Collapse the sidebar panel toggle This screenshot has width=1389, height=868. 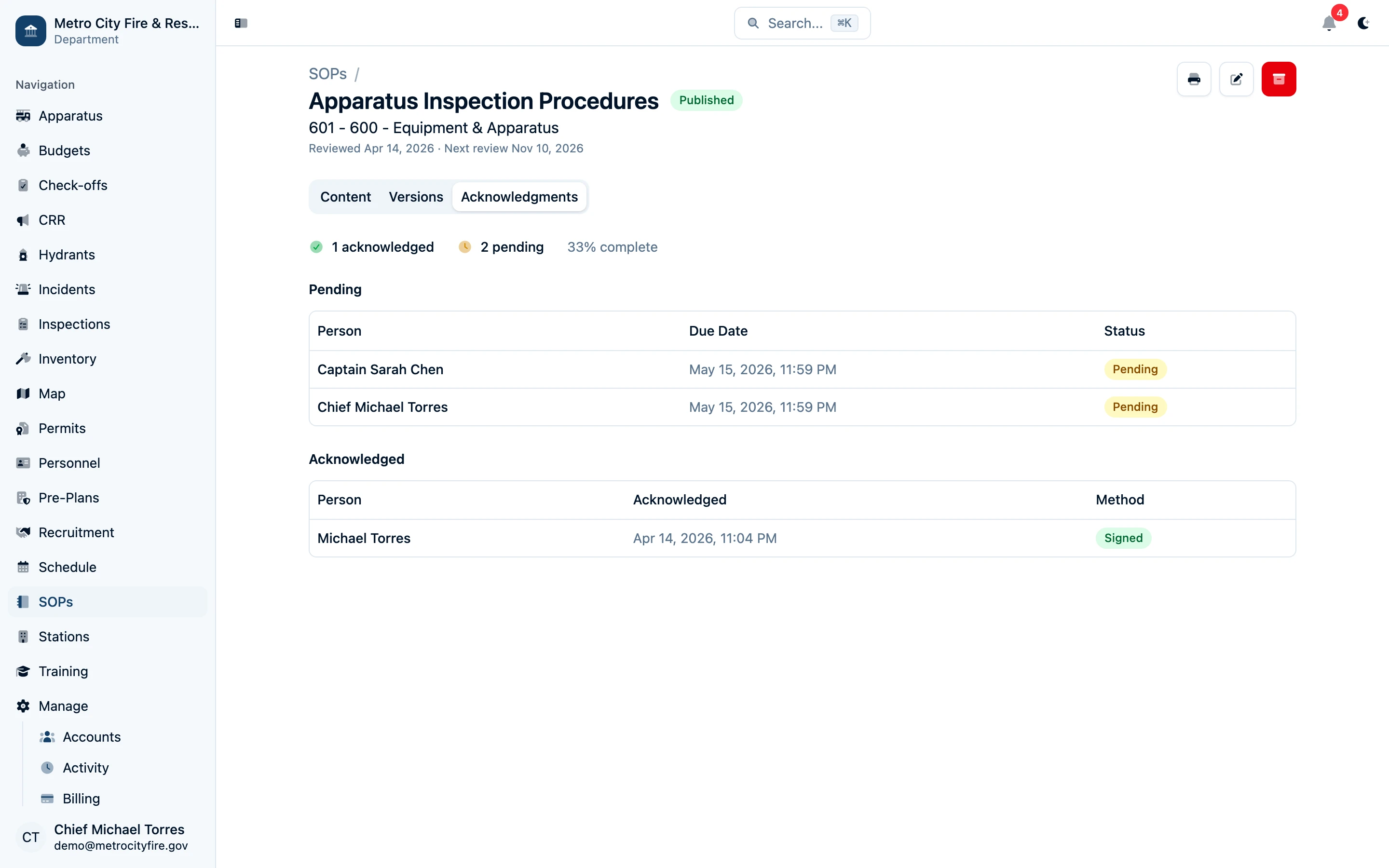[241, 23]
